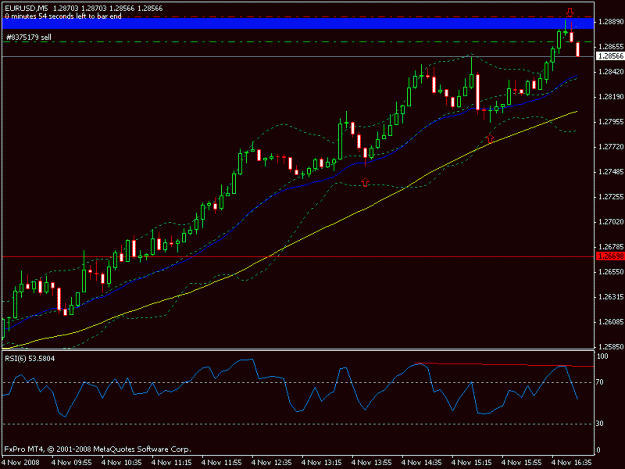
Task: Click the red down arrow above the last candles
Action: (x=570, y=12)
